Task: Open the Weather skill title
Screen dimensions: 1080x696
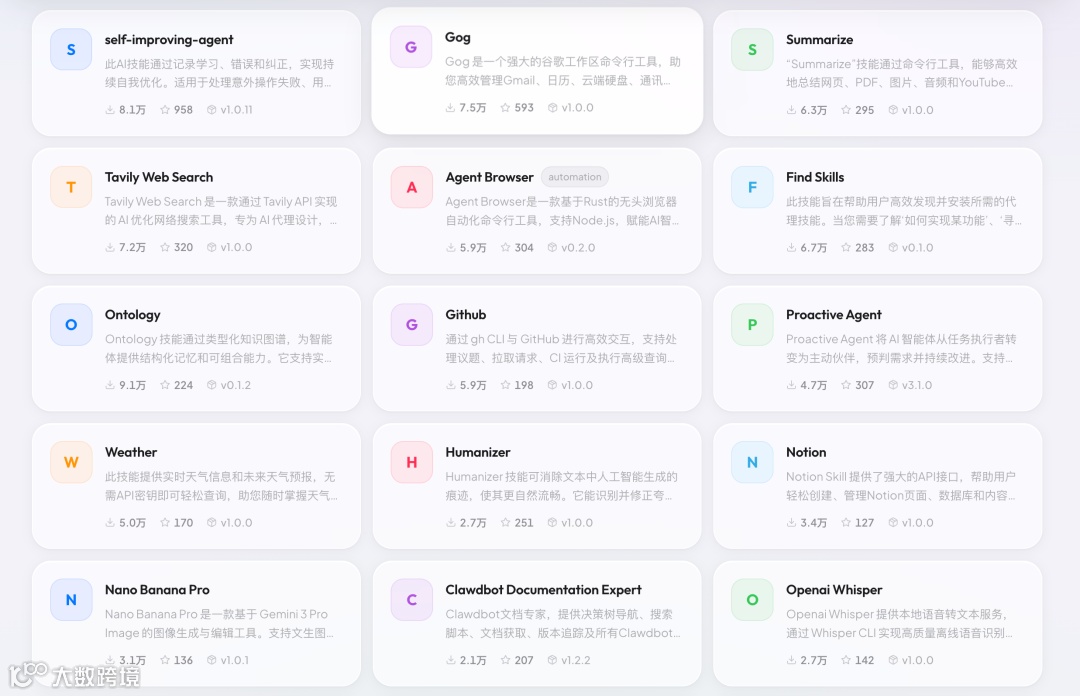Action: (x=131, y=452)
